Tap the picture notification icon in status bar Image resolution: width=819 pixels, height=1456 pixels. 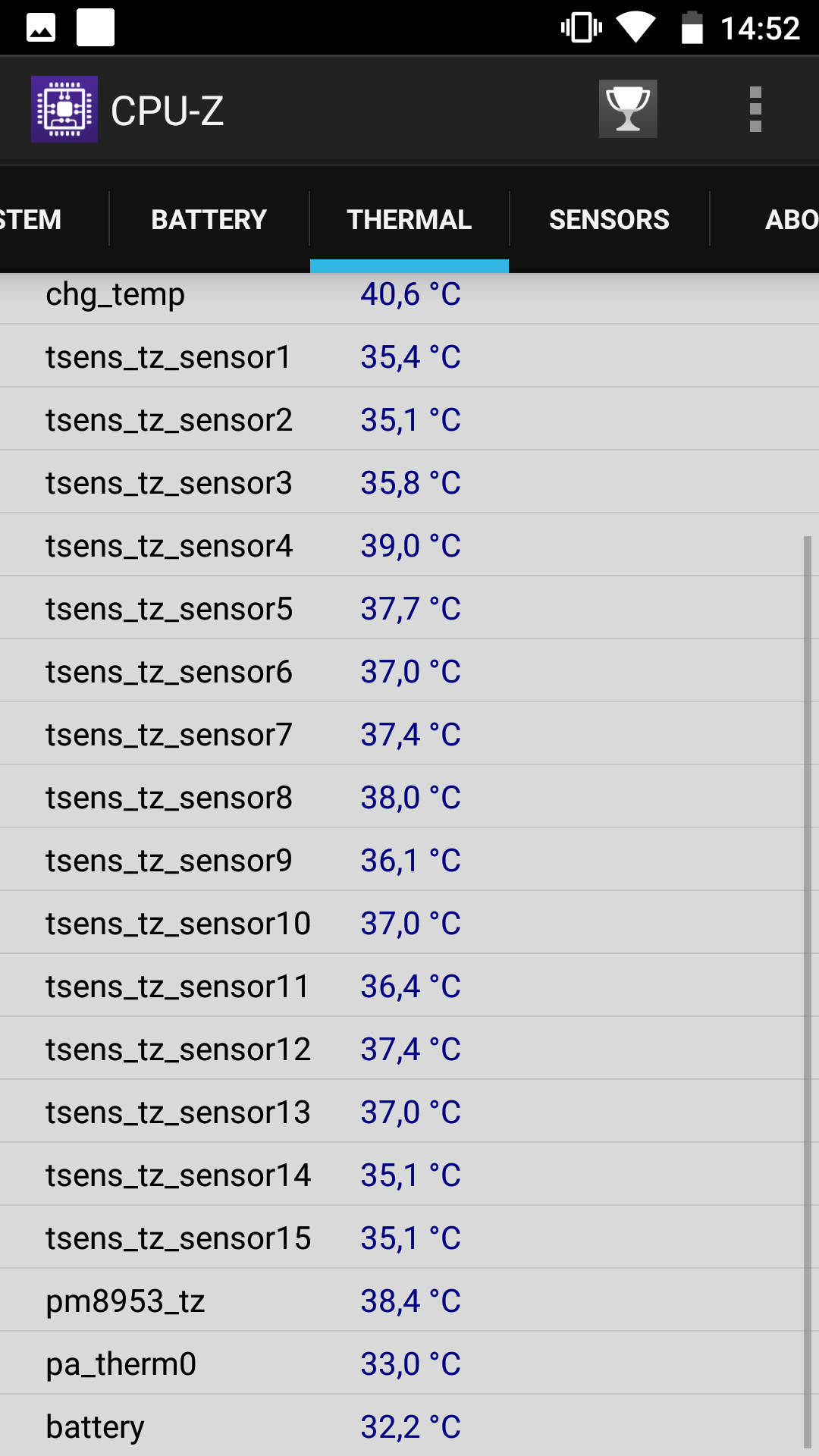[x=41, y=28]
